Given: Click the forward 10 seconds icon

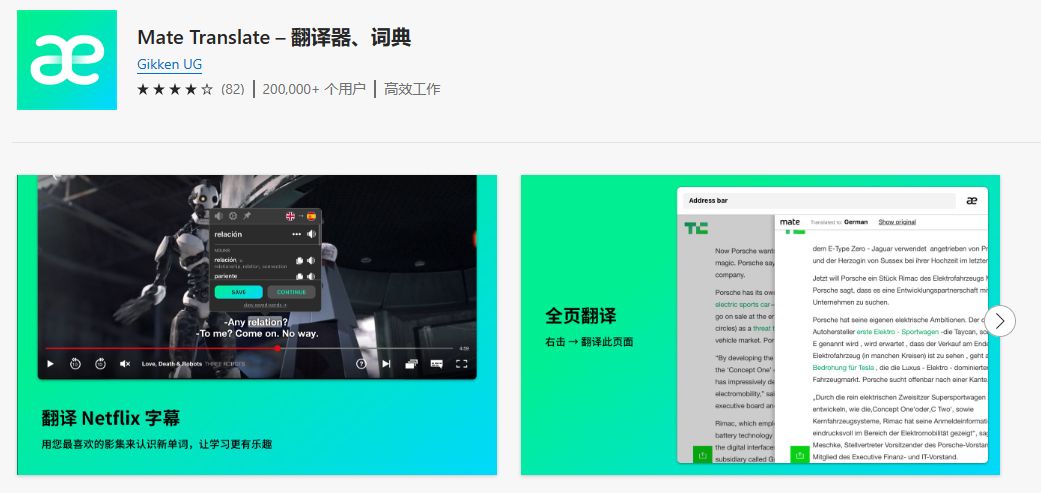Looking at the screenshot, I should 100,364.
